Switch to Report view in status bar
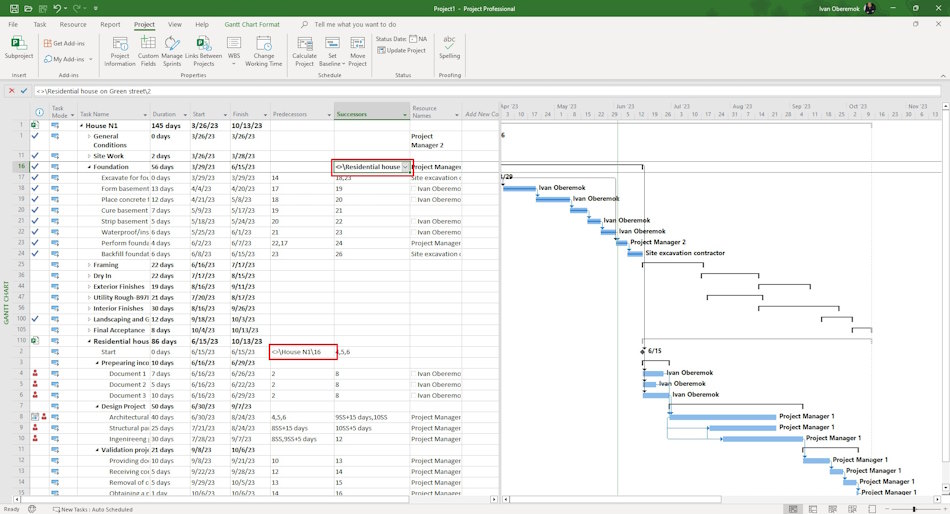The height and width of the screenshot is (514, 950). pyautogui.click(x=872, y=509)
